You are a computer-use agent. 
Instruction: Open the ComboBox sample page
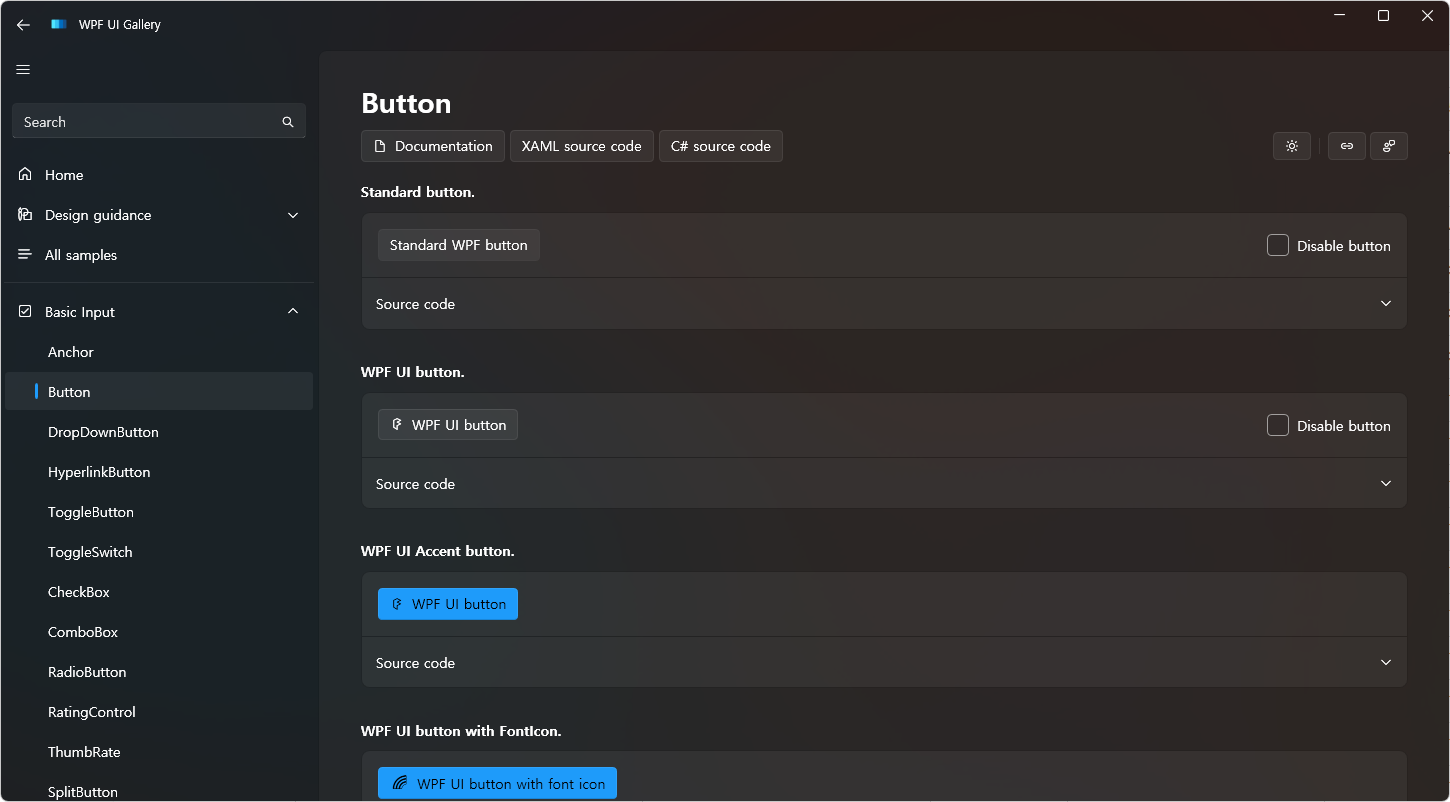tap(159, 632)
